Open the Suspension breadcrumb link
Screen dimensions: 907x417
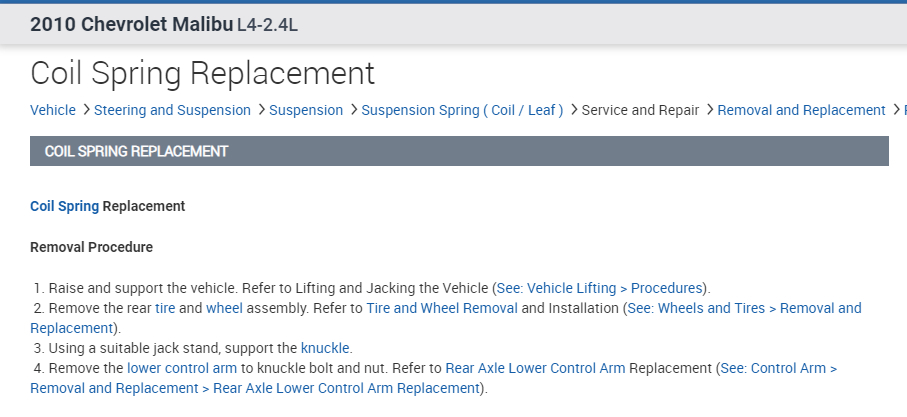306,110
